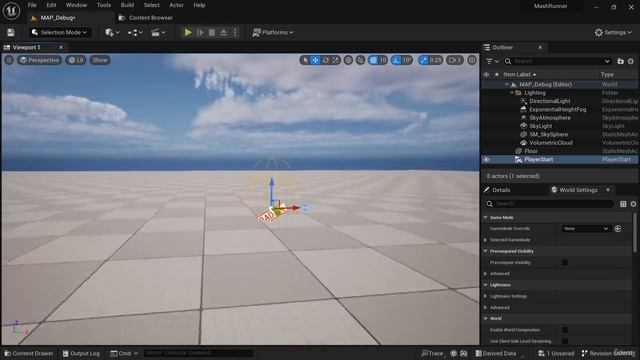The image size is (640, 360).
Task: Toggle rotation snapping in viewport
Action: [396, 60]
